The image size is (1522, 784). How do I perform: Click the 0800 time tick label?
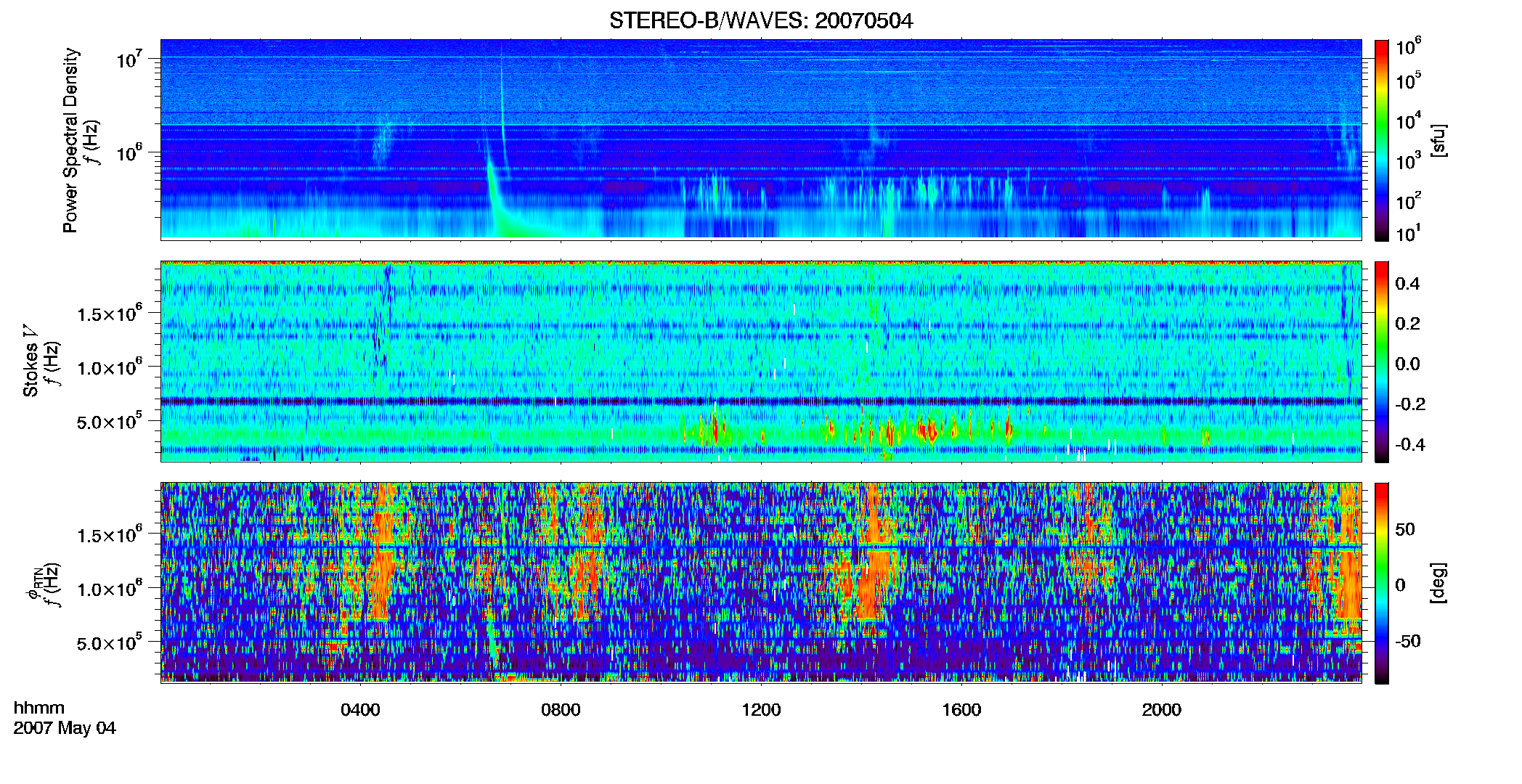point(561,710)
